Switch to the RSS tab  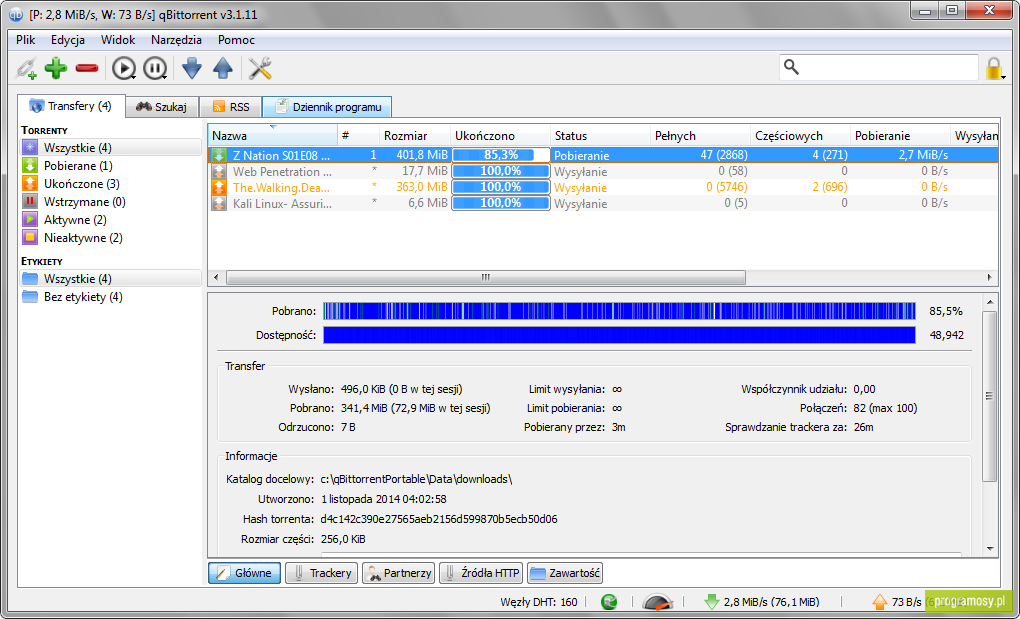pyautogui.click(x=231, y=107)
